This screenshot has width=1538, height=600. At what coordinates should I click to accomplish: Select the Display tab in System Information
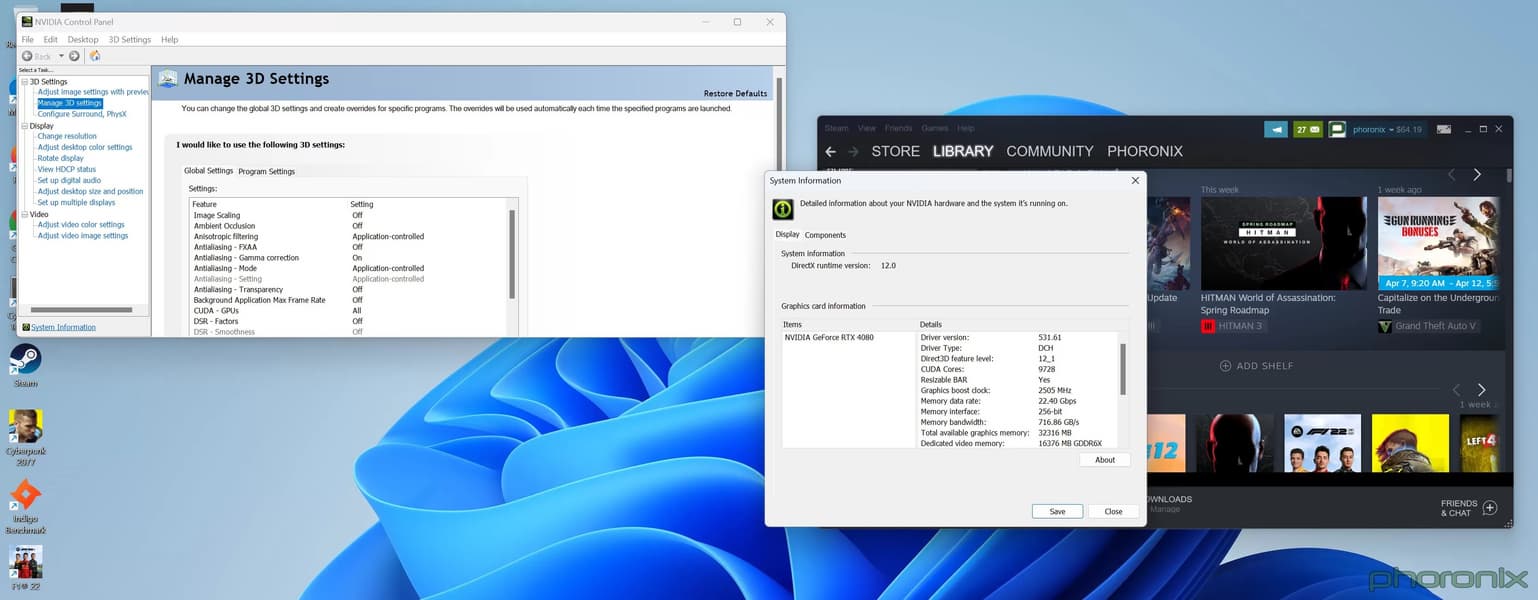coord(788,235)
